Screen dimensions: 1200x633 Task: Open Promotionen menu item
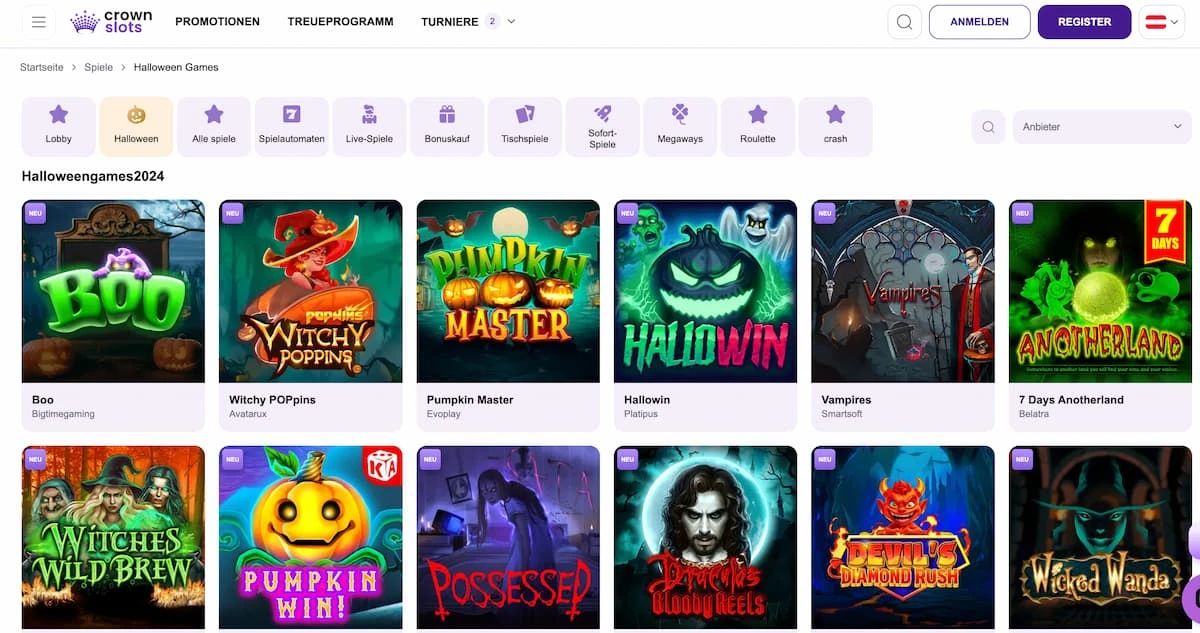point(217,21)
